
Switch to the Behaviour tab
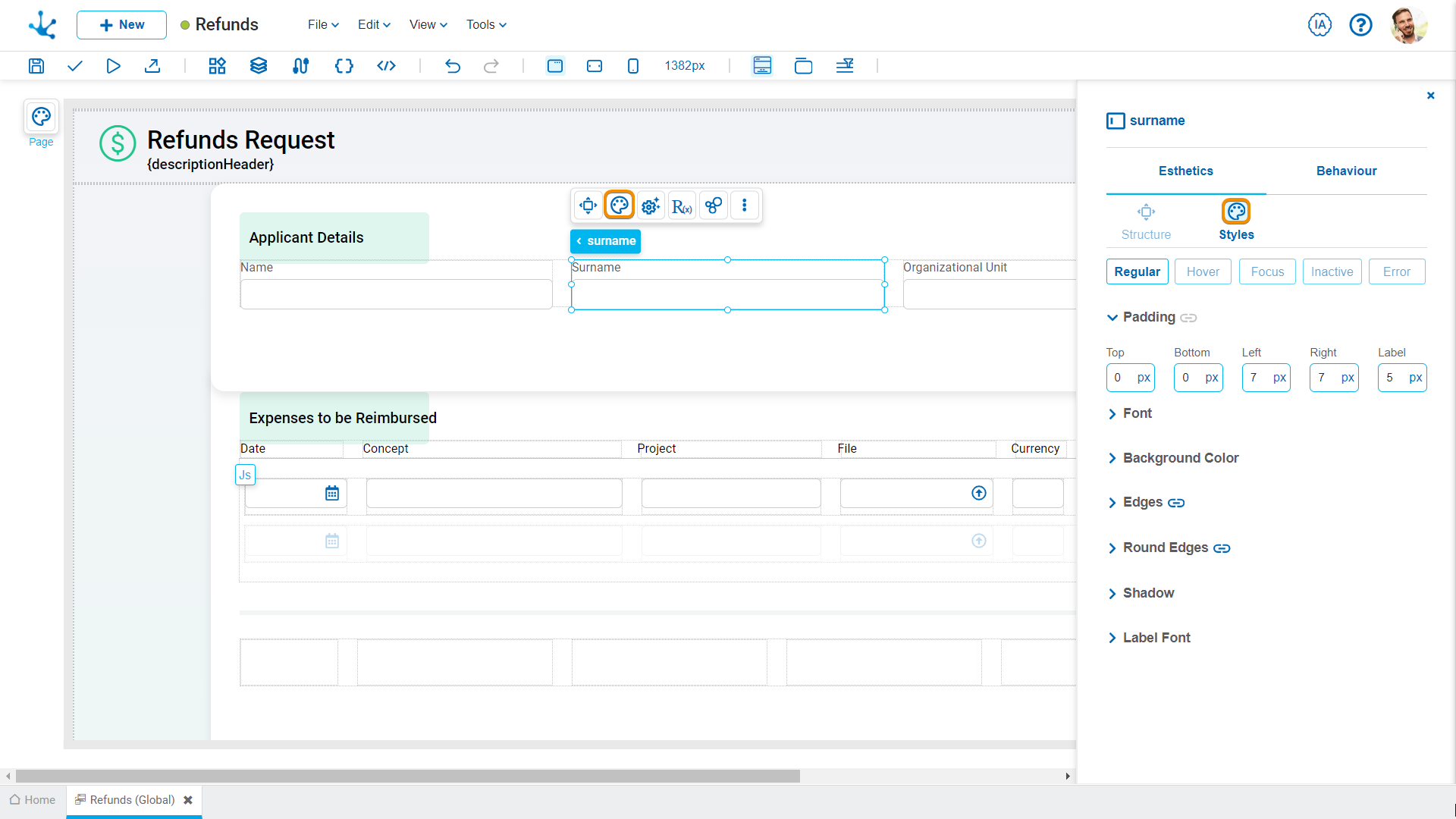[x=1346, y=171]
